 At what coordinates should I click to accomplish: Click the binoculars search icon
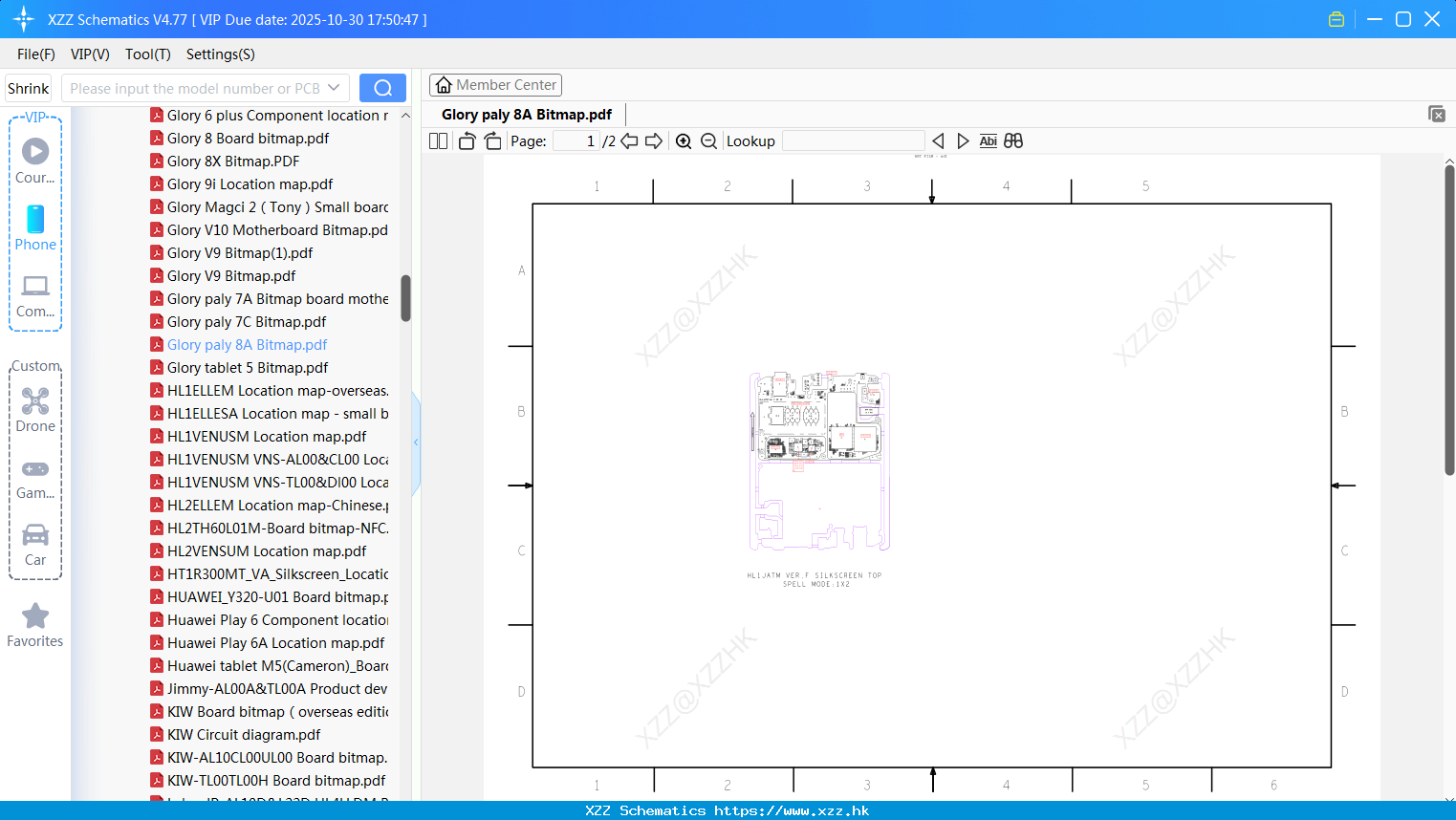1013,140
